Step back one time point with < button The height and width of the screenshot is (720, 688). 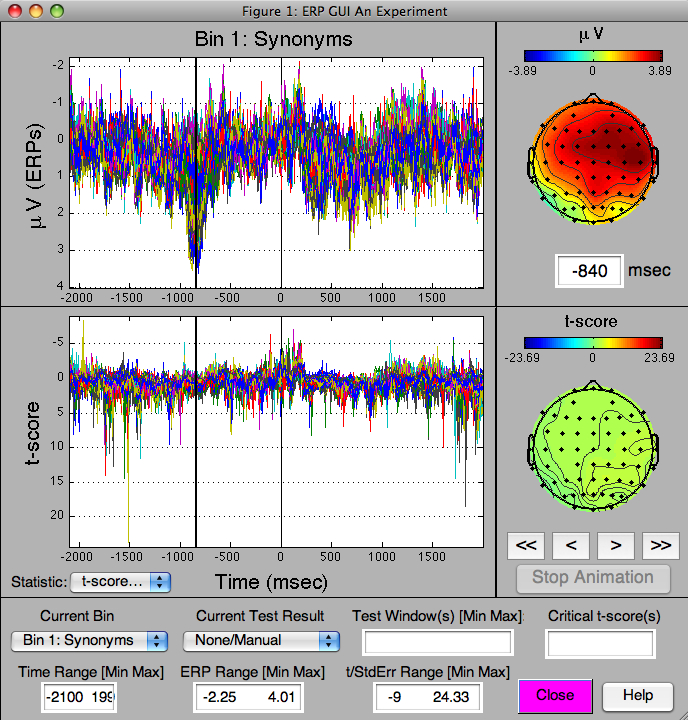click(571, 545)
